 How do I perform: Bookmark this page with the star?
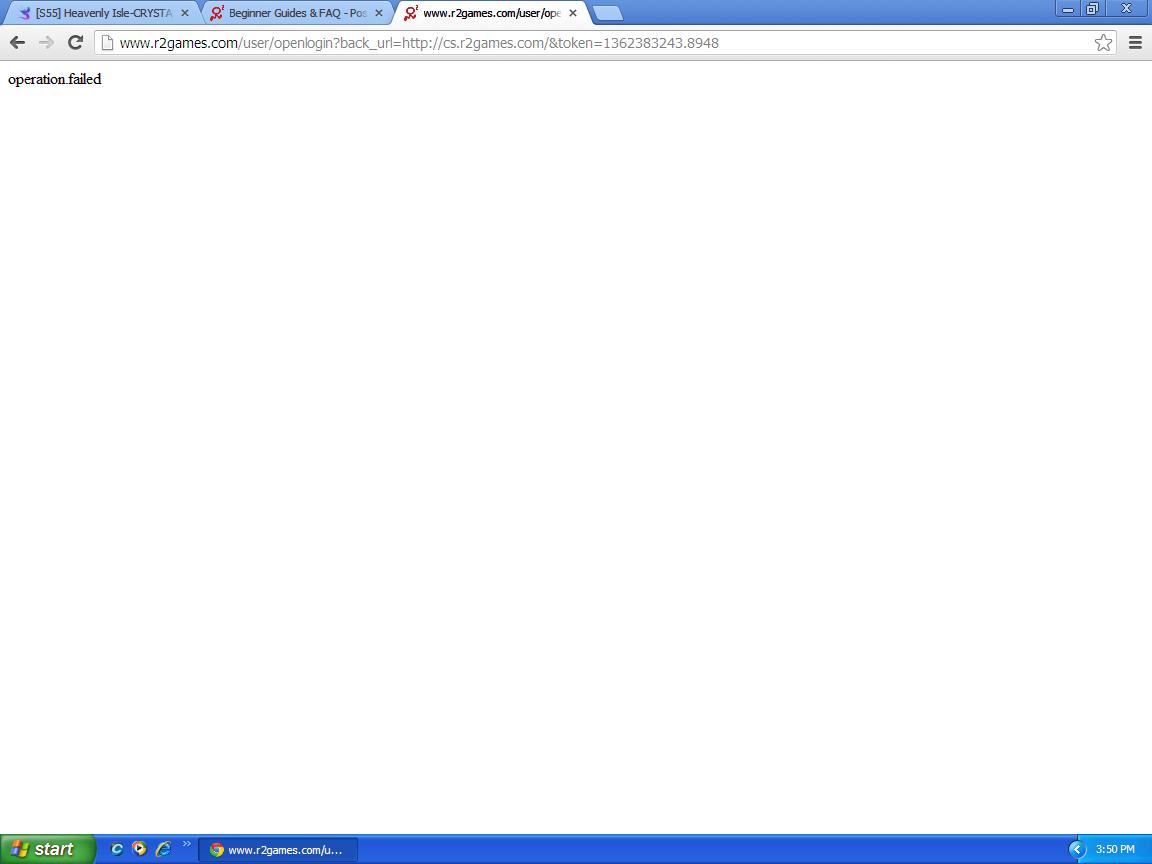click(1103, 42)
